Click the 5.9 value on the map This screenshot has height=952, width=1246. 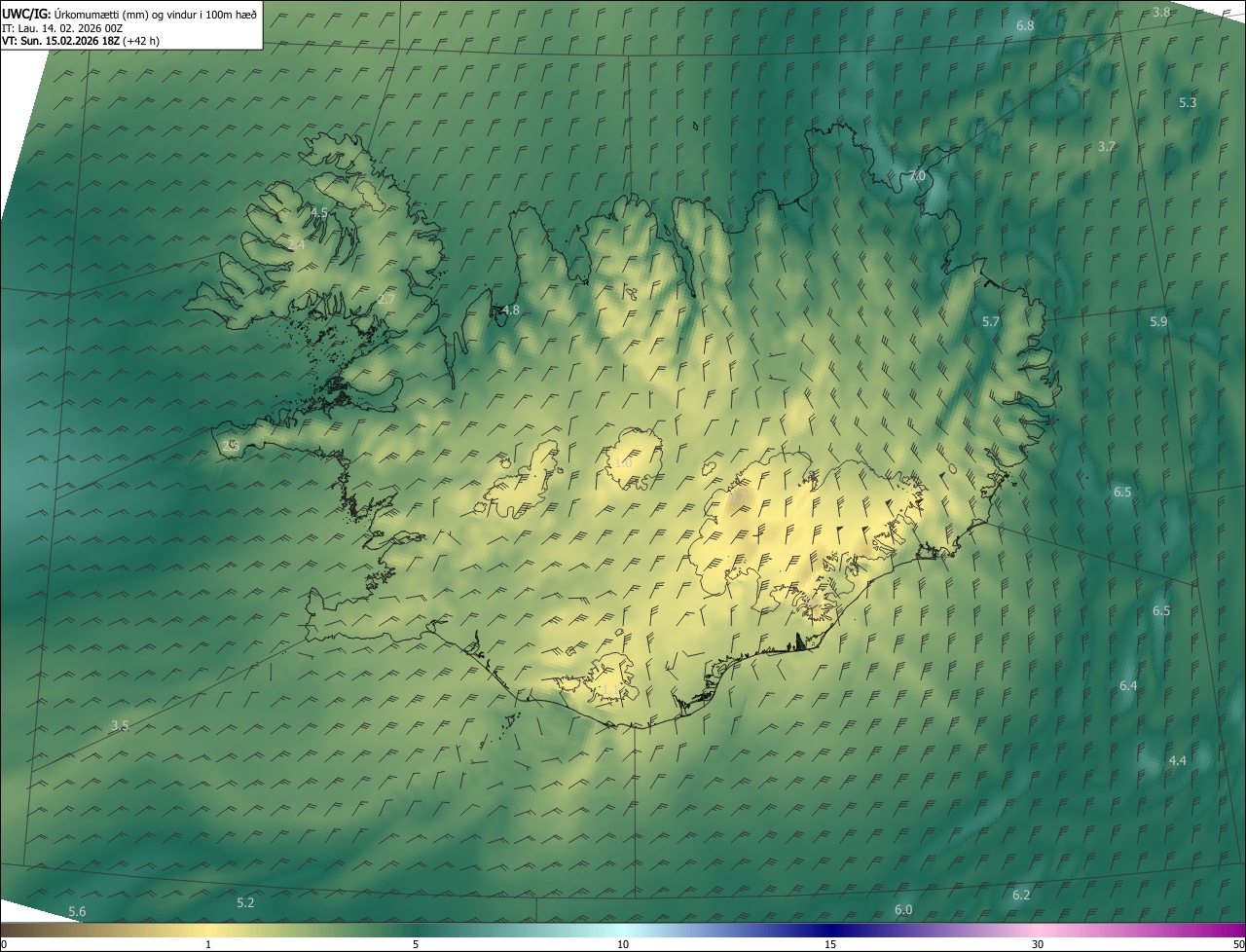tap(1158, 321)
